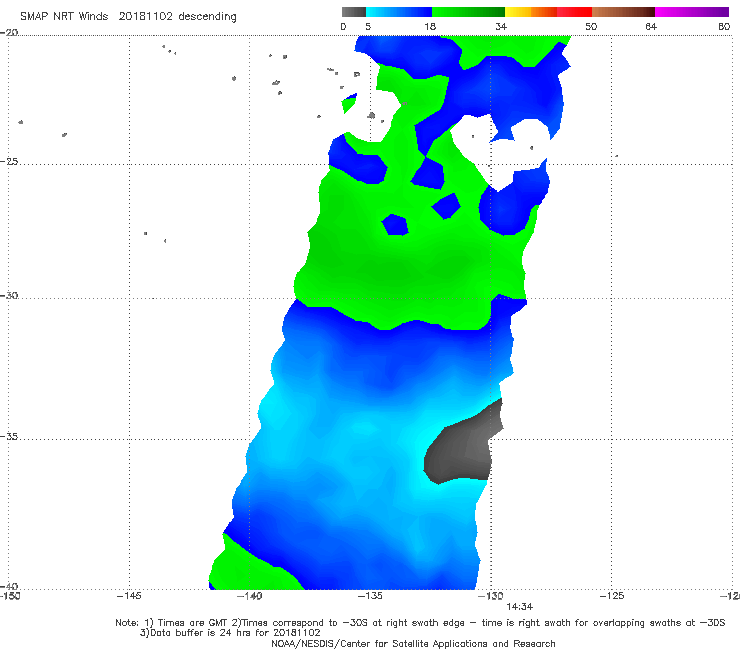Click the color bar label "34"
Screen dimensions: 740x650
(x=501, y=26)
